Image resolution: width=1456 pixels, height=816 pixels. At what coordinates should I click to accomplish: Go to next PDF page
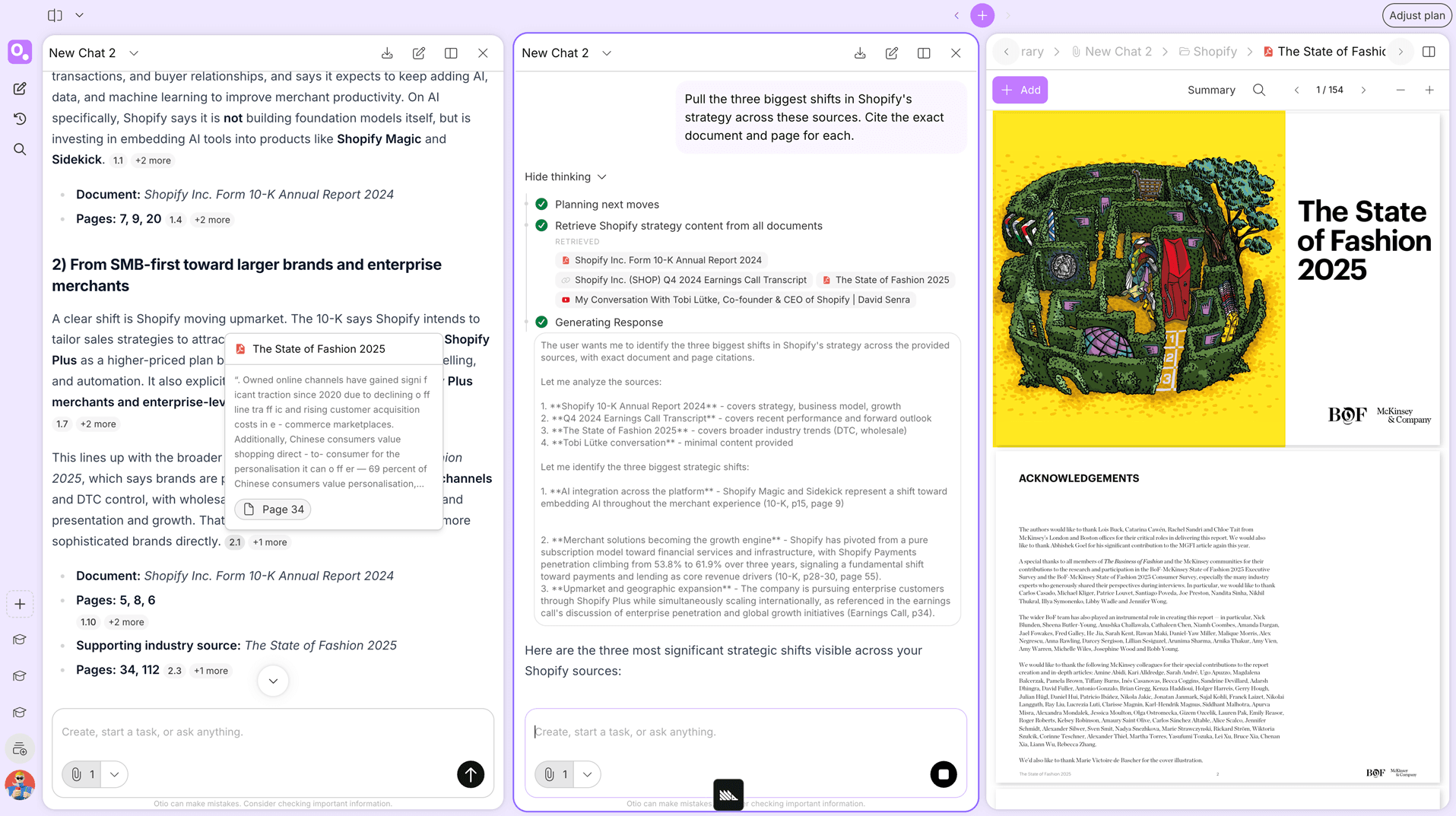tap(1363, 90)
